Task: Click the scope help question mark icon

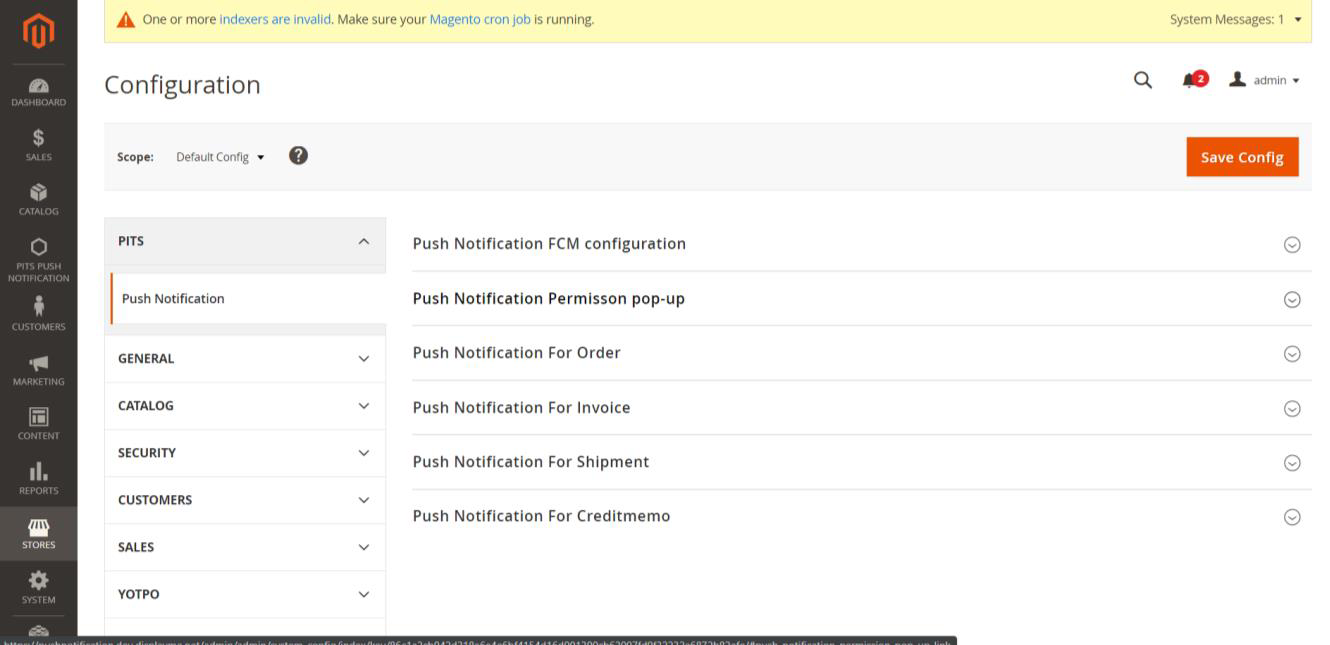Action: coord(298,156)
